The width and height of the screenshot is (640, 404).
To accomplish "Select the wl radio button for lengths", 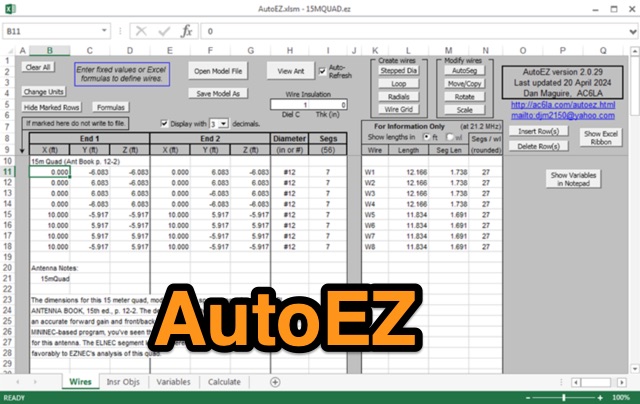I will click(450, 137).
